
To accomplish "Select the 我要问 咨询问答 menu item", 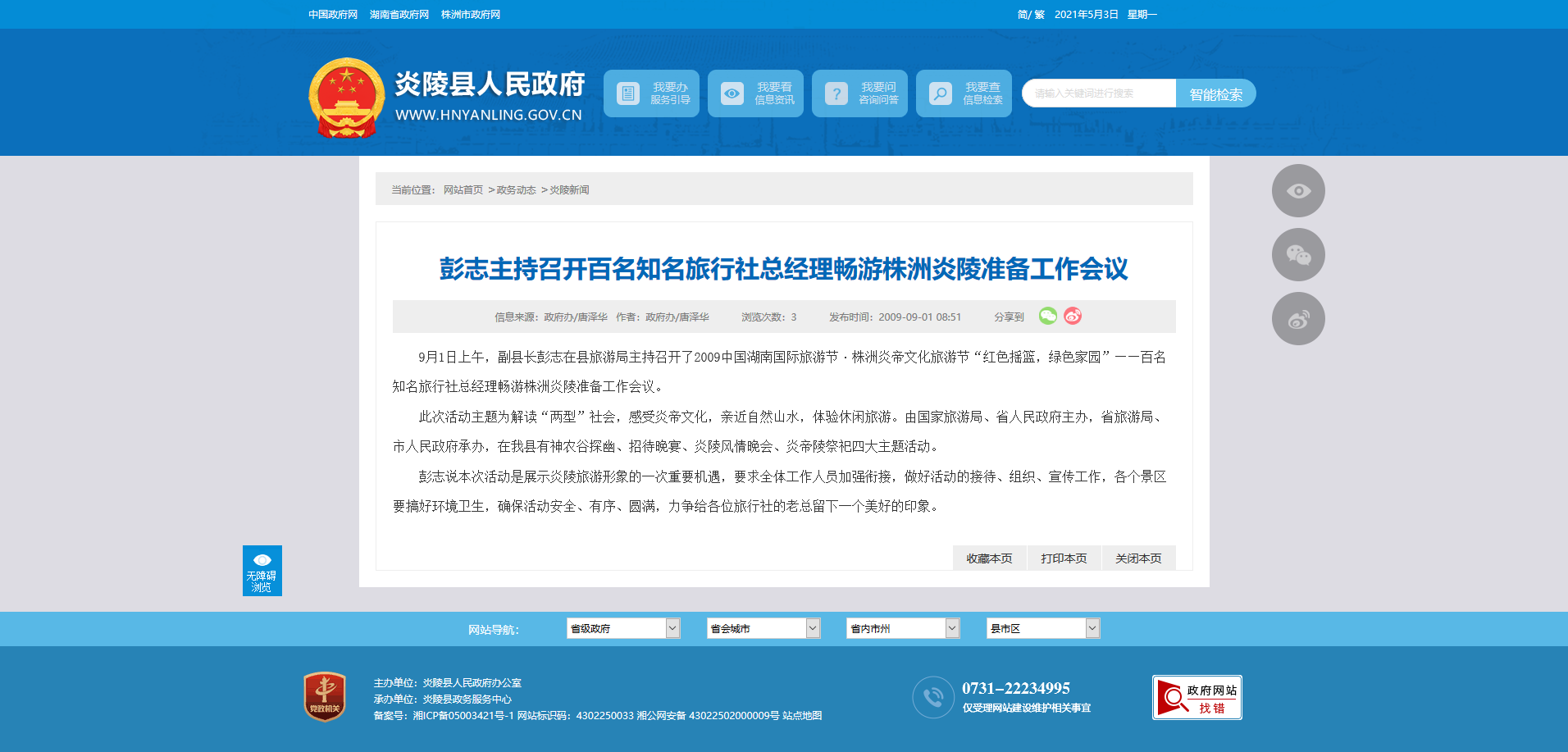I will click(859, 93).
